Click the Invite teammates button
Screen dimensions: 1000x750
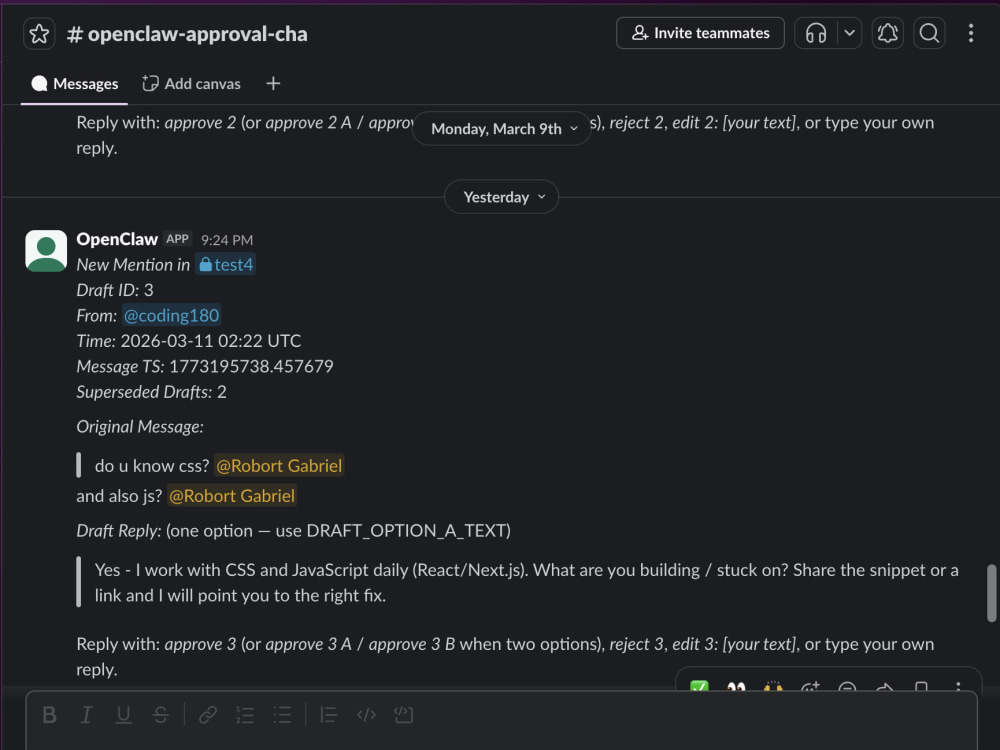(700, 33)
